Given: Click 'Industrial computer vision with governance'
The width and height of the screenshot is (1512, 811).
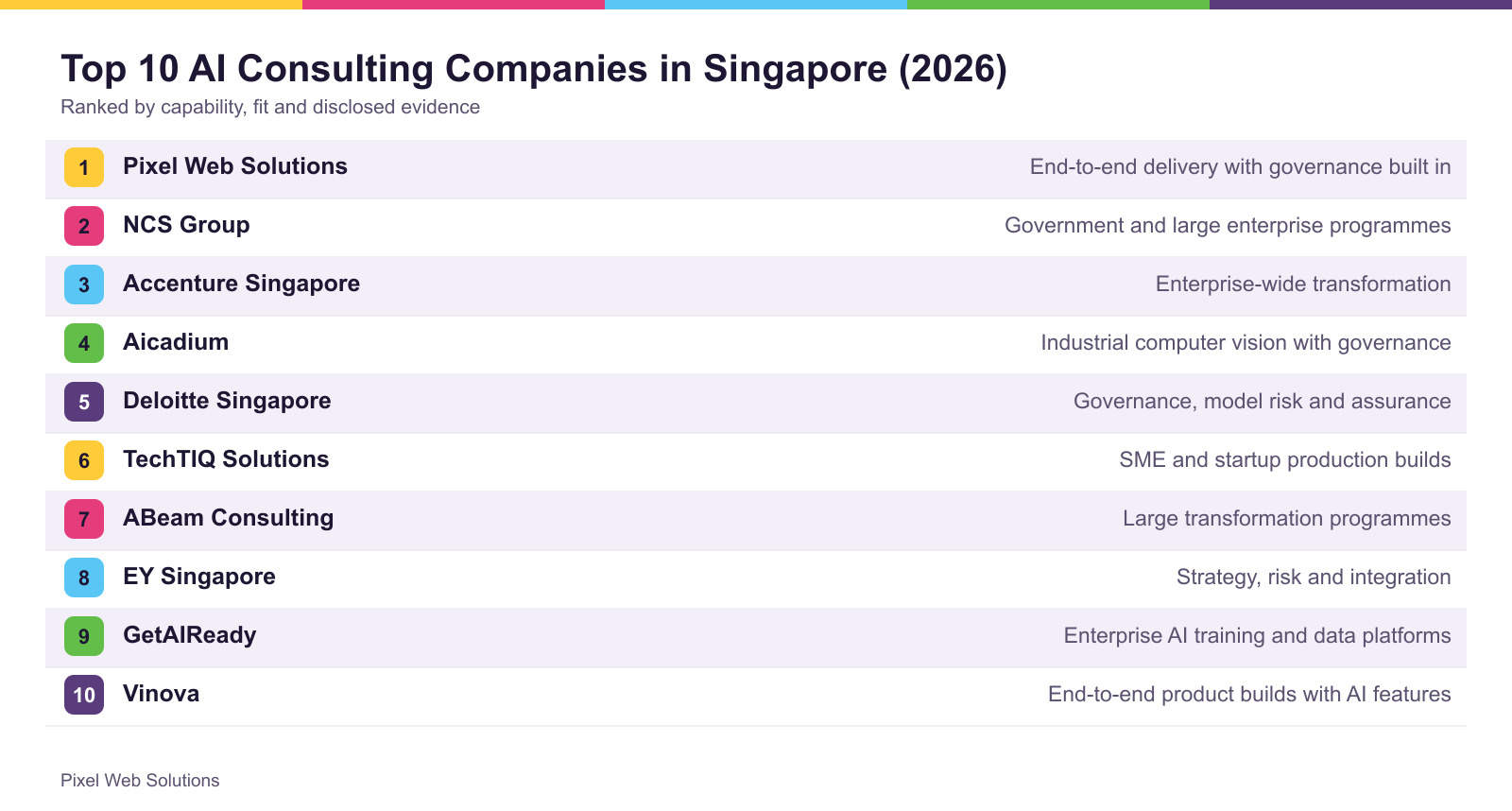Looking at the screenshot, I should coord(1246,343).
